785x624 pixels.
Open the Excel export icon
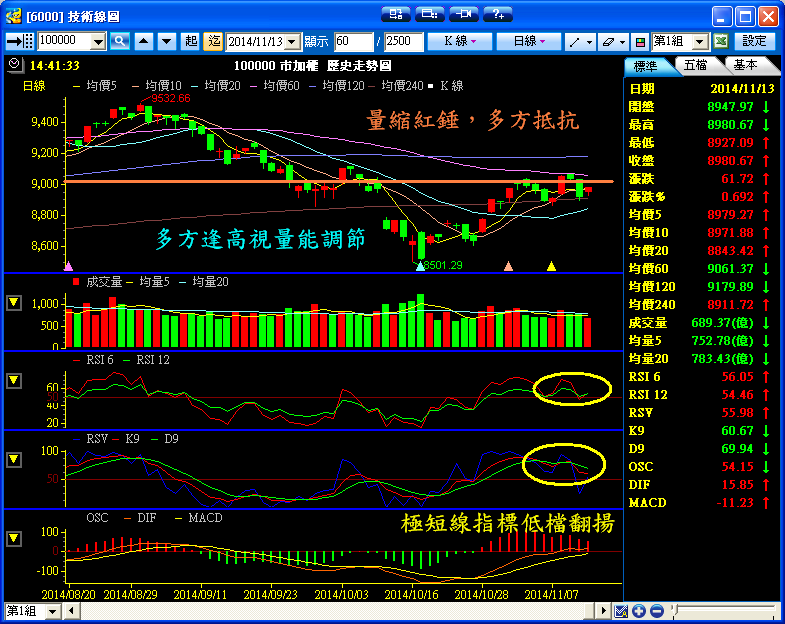720,41
